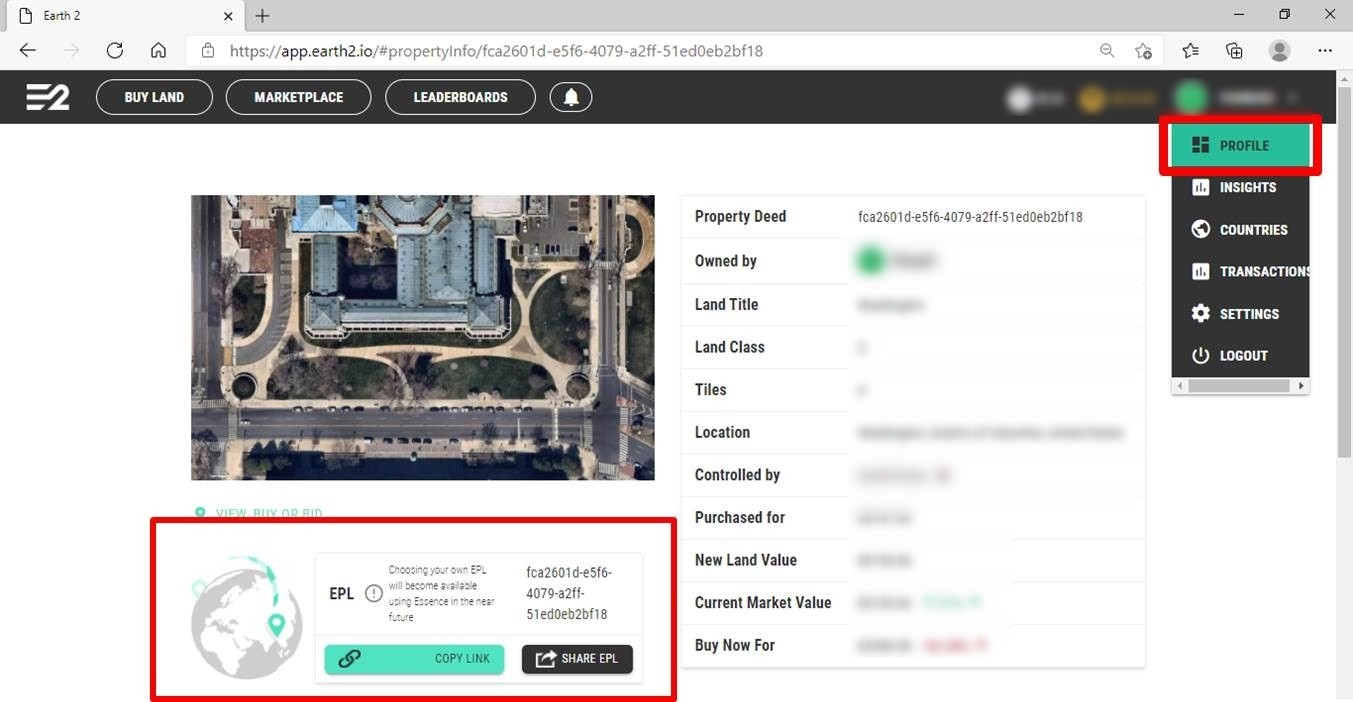View site lock information
The height and width of the screenshot is (702, 1353).
(208, 50)
